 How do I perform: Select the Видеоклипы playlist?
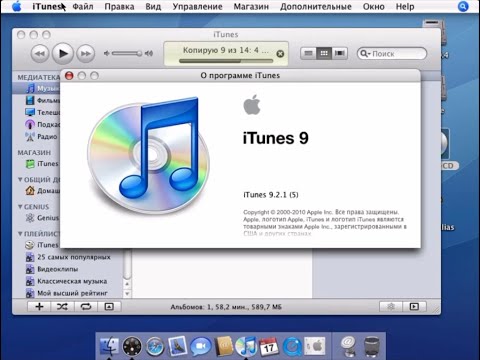68,269
